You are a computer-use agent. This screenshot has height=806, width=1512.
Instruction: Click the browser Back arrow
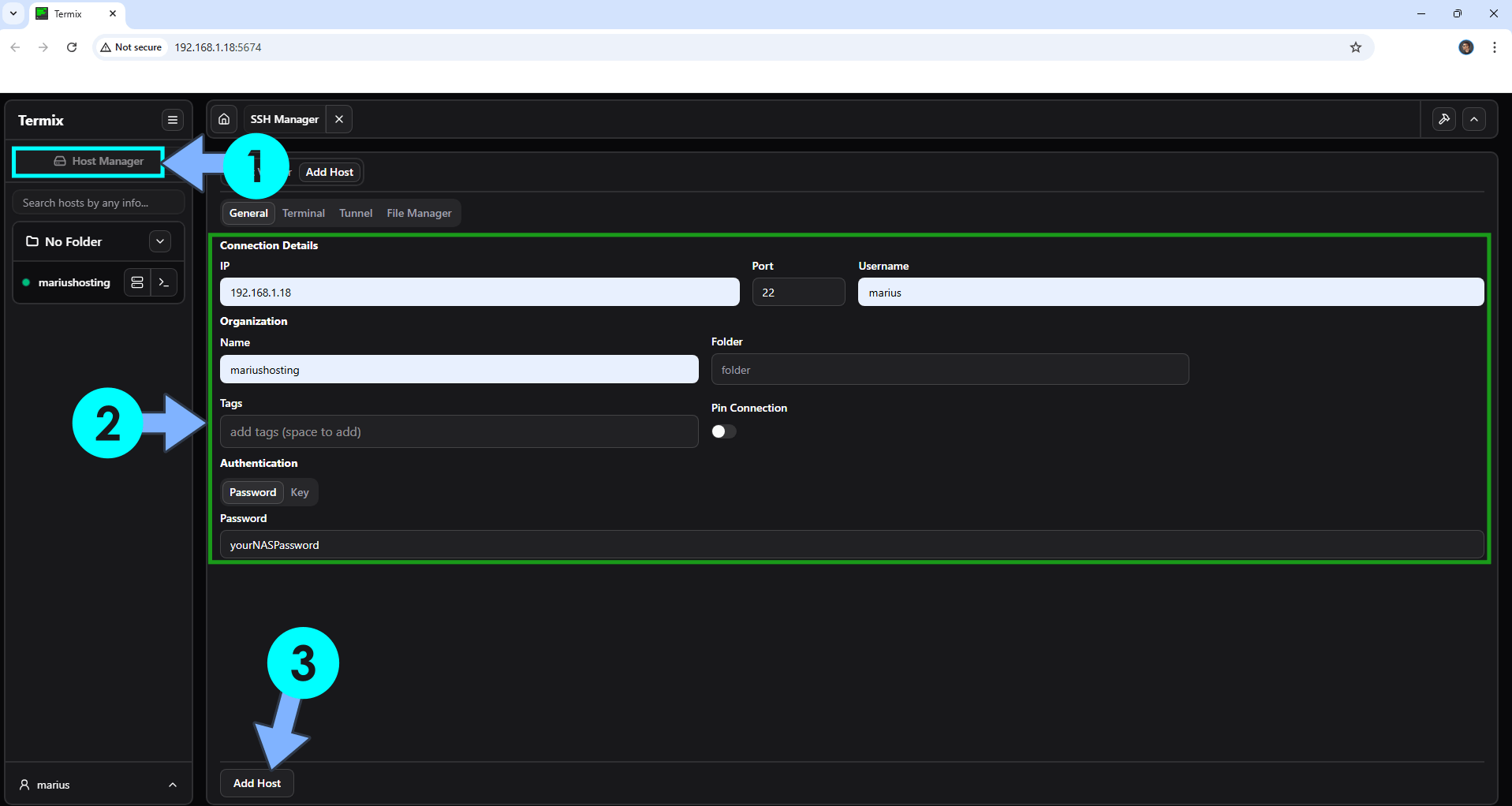(15, 47)
